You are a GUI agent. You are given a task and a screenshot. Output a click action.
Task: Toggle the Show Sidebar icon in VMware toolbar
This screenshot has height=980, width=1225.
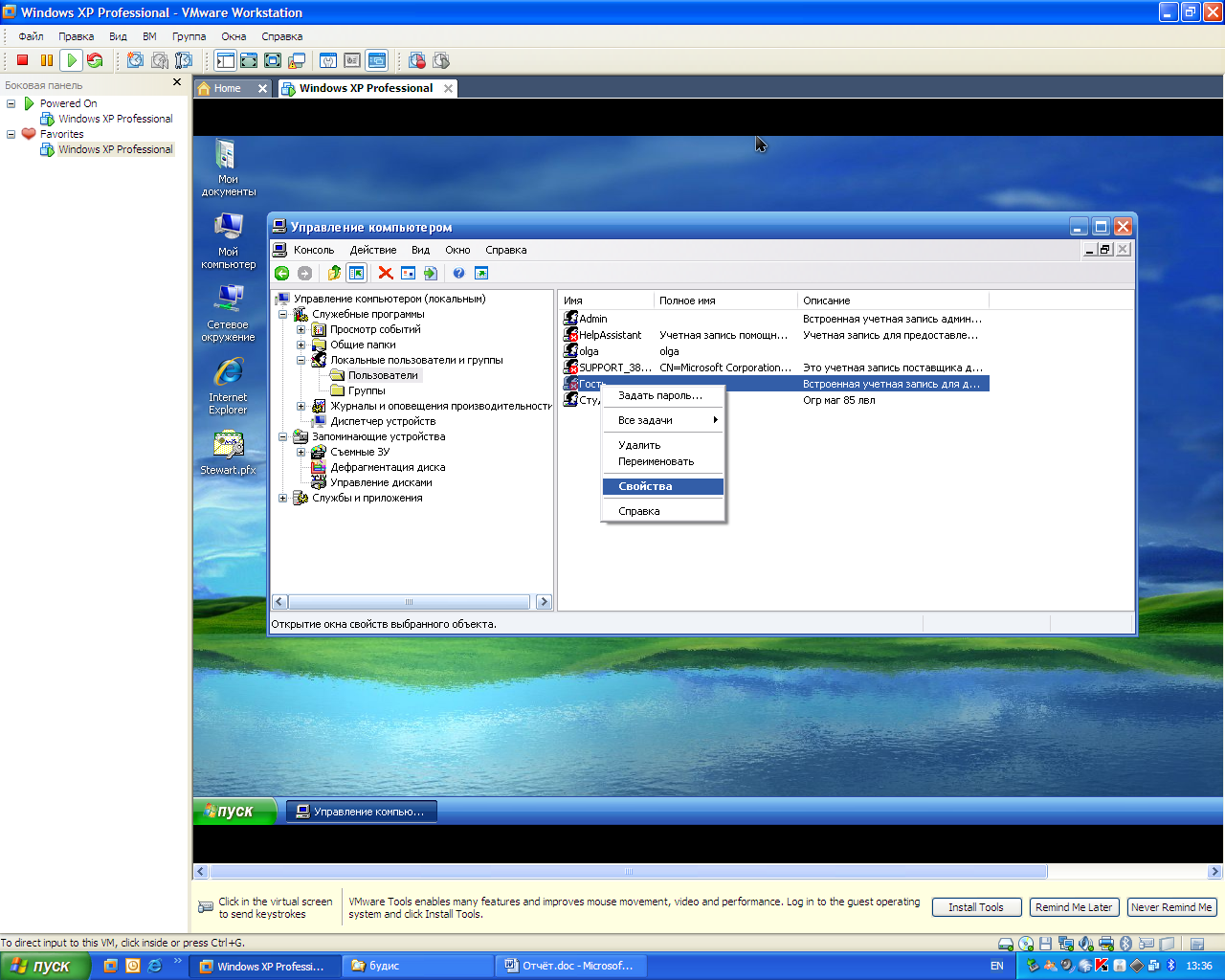pos(225,60)
